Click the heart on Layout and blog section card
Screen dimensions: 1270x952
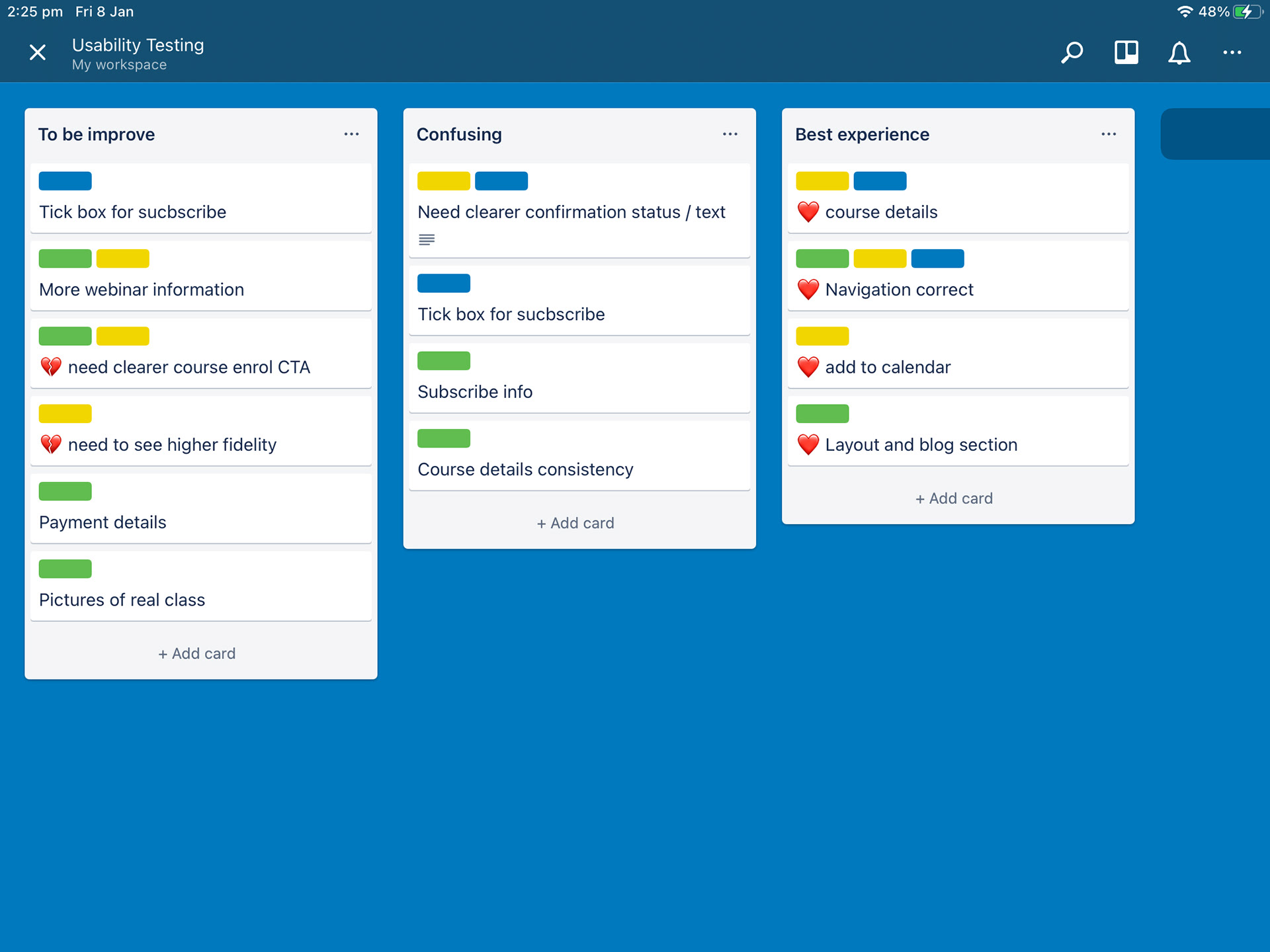coord(808,444)
